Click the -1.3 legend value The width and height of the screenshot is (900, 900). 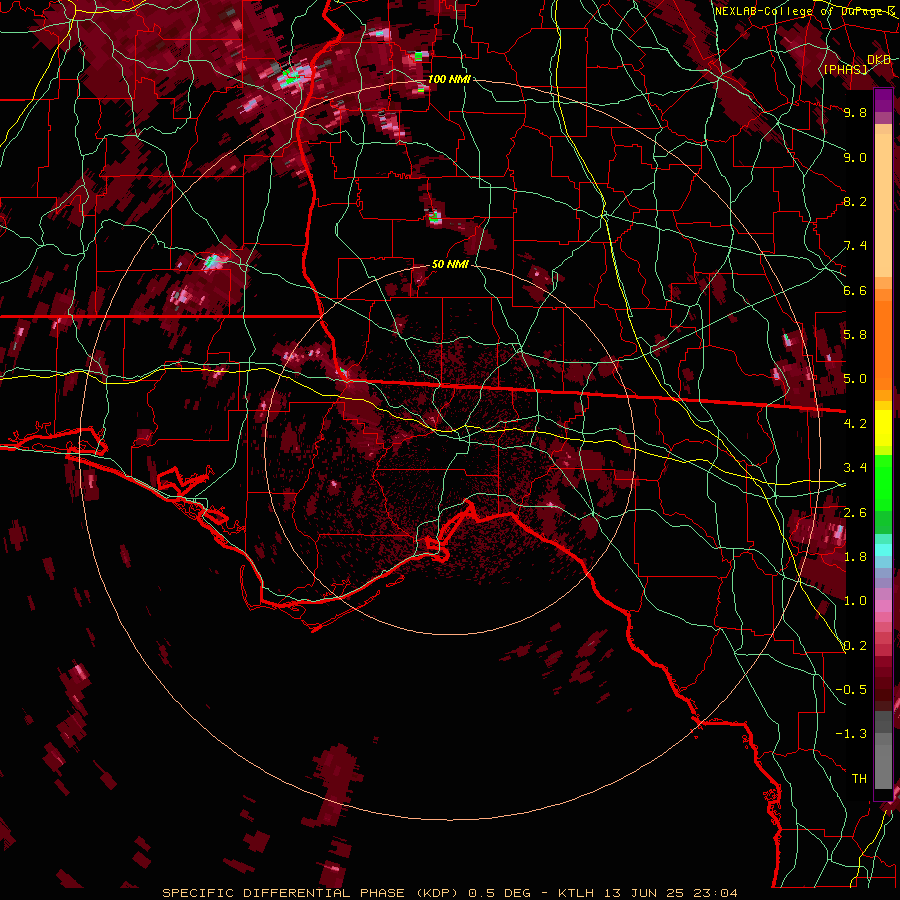[x=851, y=734]
